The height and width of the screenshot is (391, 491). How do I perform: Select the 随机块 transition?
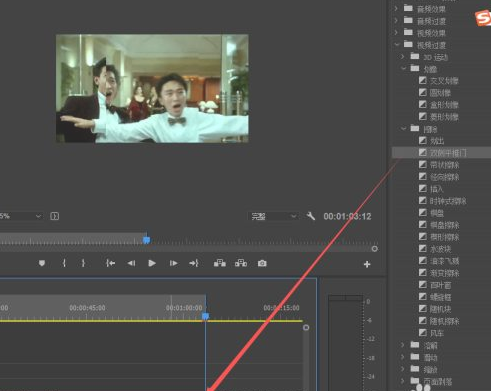click(440, 309)
